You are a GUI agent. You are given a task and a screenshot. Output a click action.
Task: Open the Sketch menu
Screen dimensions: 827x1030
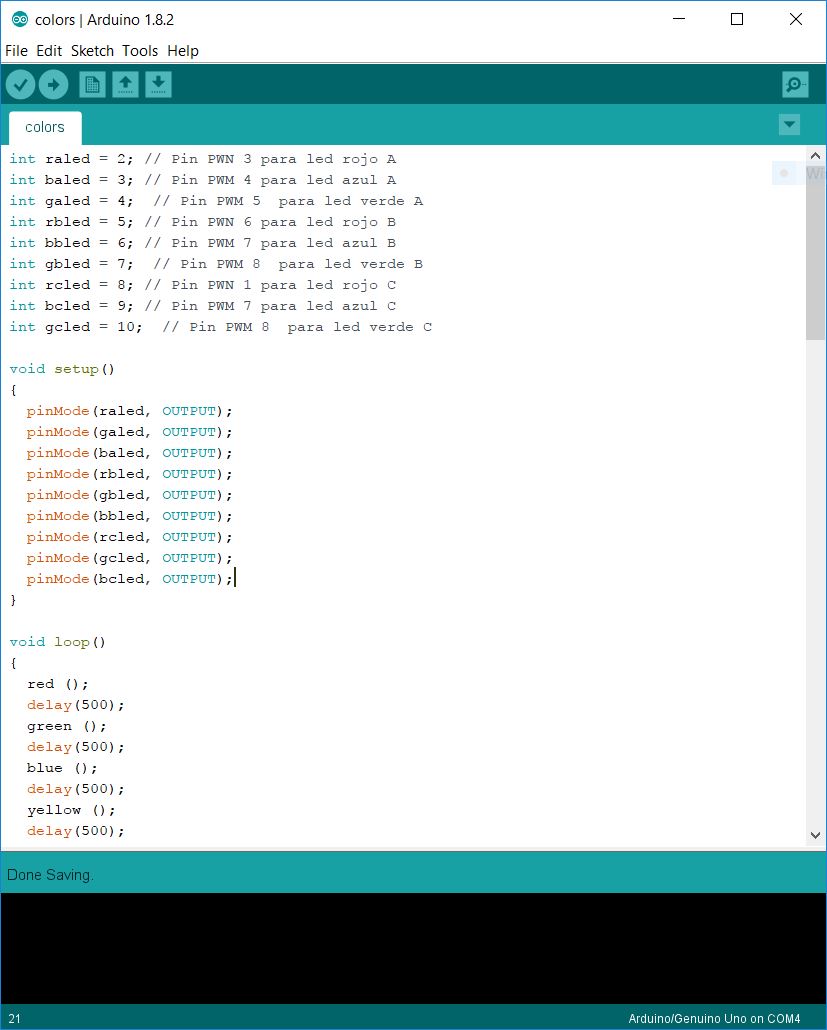(x=92, y=51)
